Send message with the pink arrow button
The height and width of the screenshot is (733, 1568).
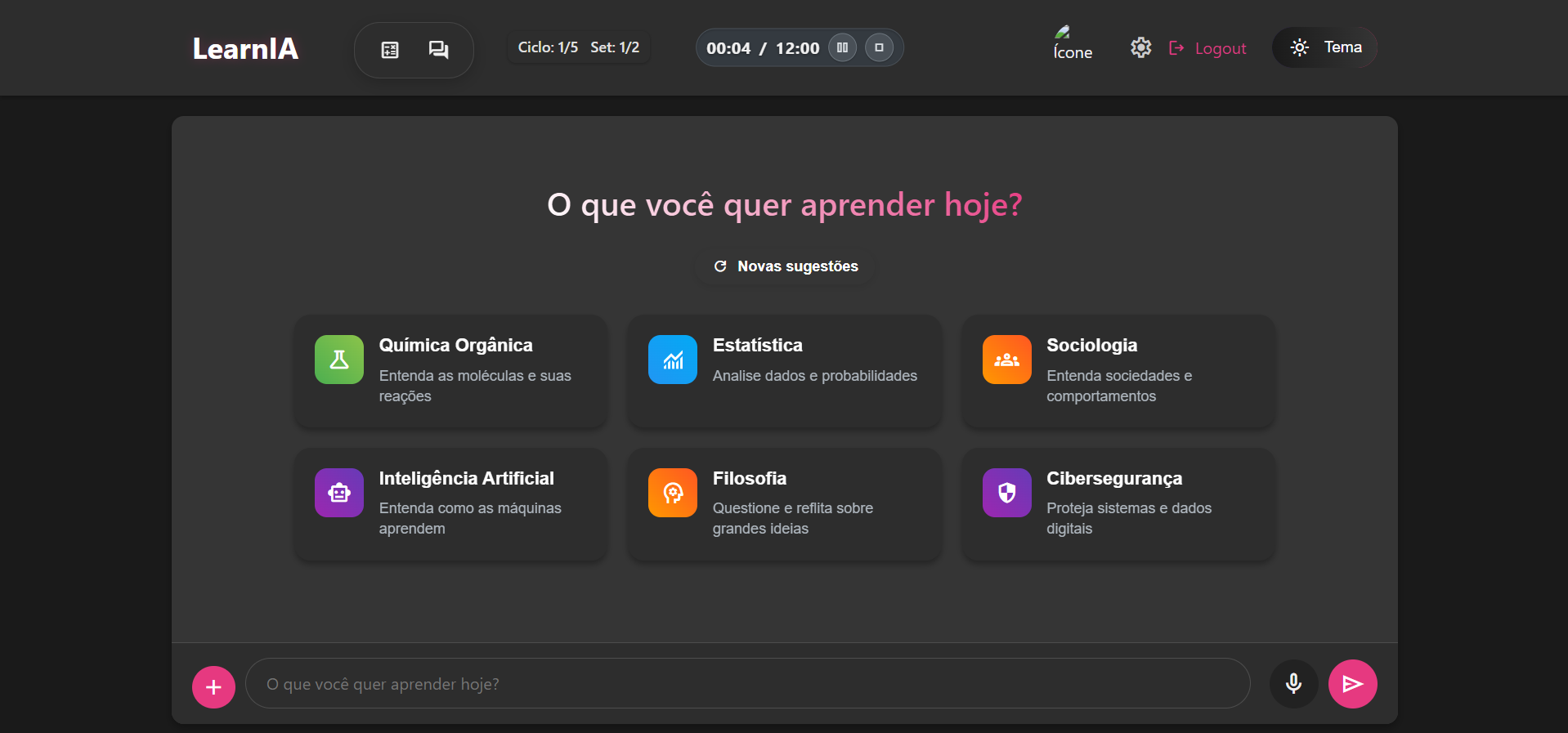click(x=1352, y=684)
